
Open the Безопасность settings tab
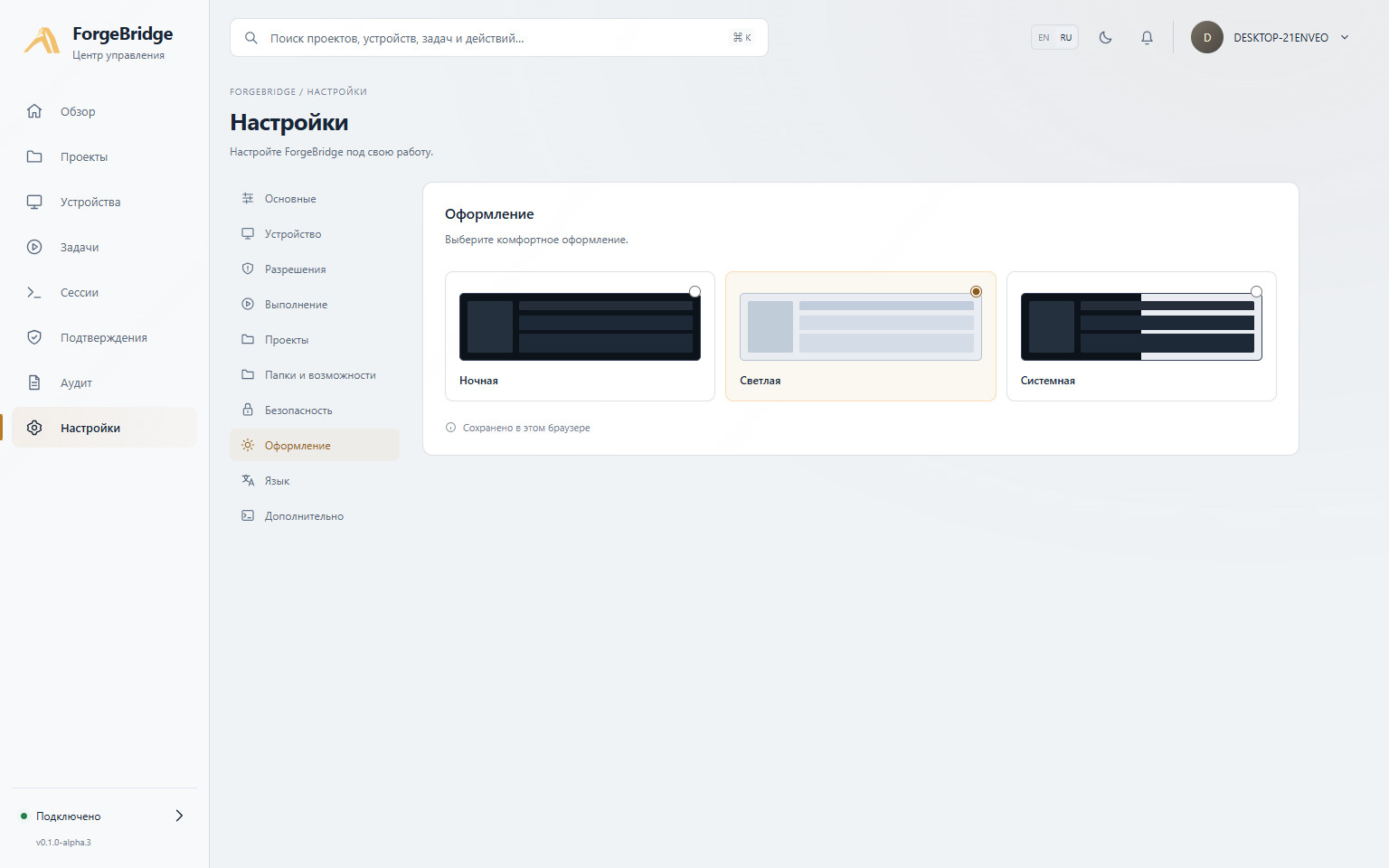(x=315, y=410)
